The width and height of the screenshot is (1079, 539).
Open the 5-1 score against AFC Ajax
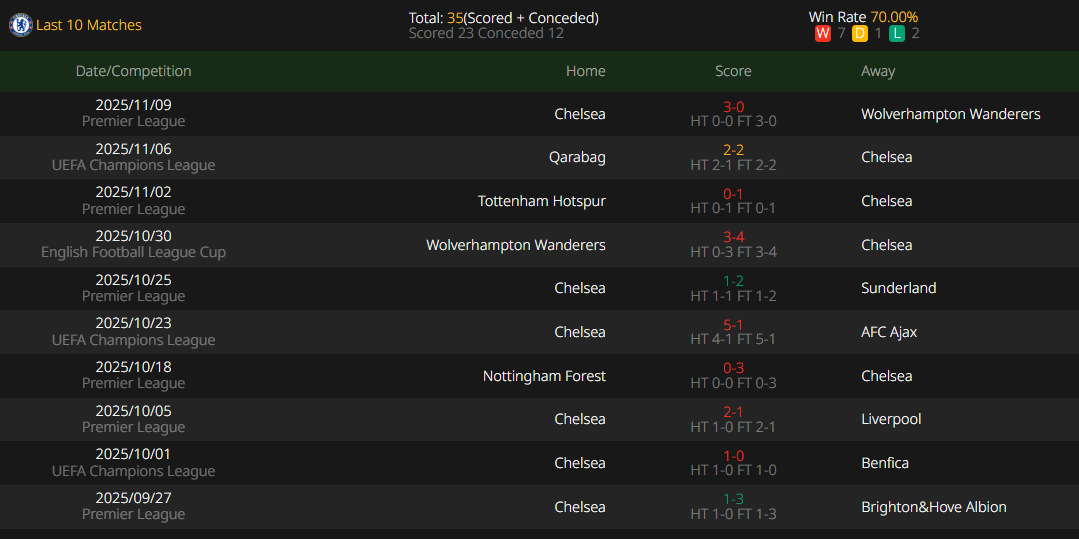tap(733, 324)
